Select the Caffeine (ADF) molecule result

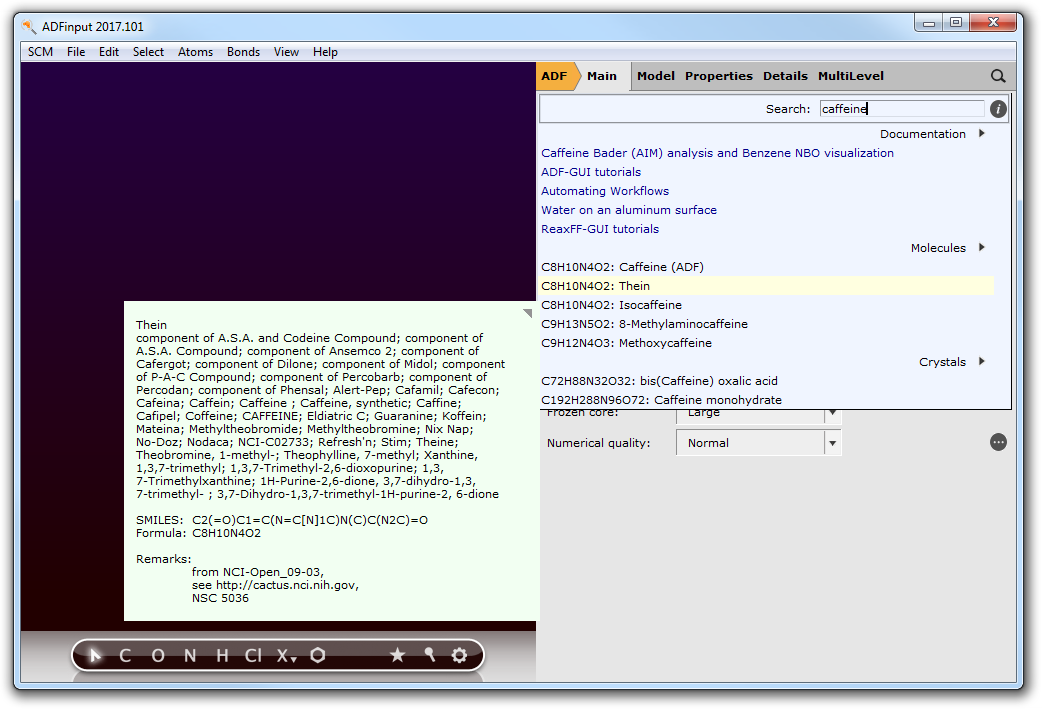[623, 267]
